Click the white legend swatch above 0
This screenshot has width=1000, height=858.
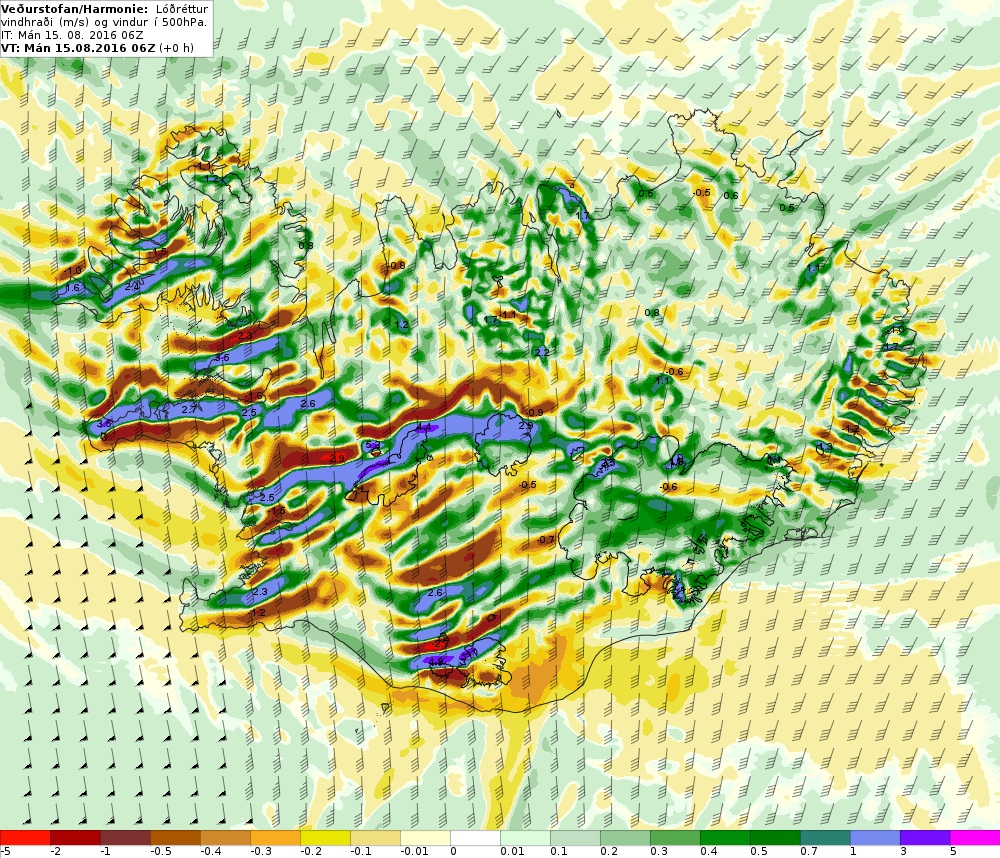(x=475, y=837)
